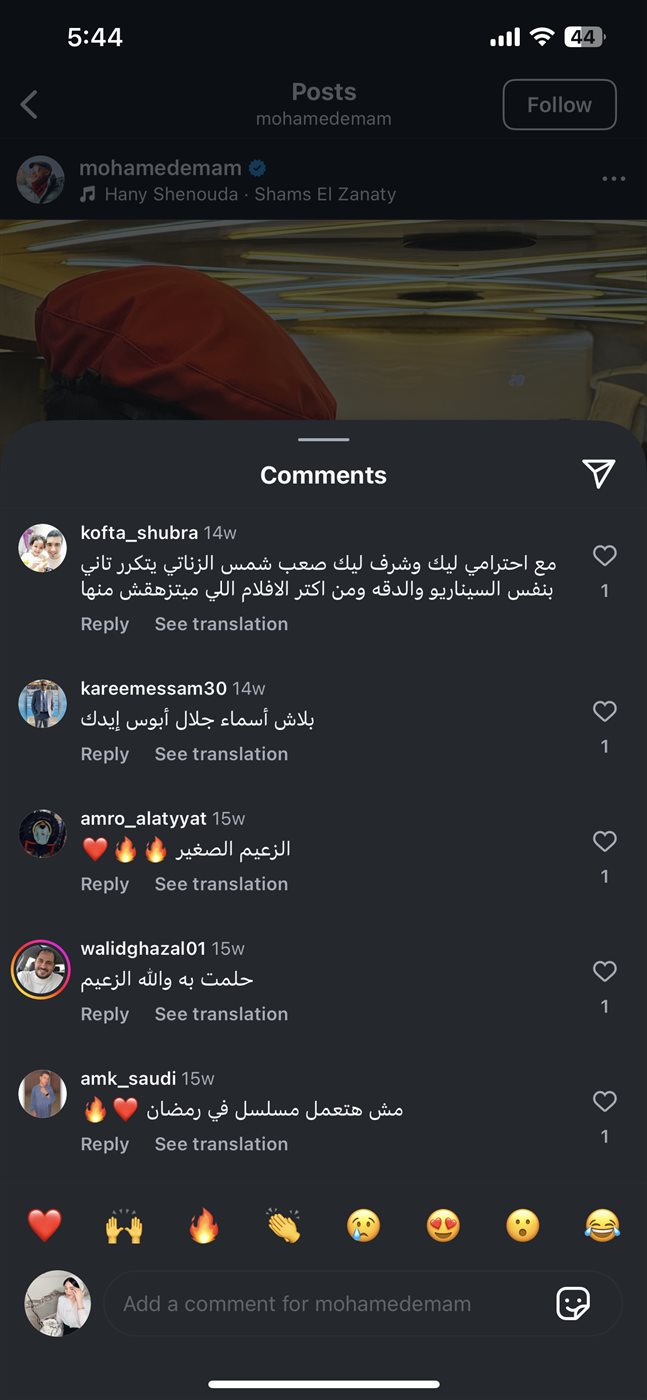The image size is (647, 1400).
Task: Like kareemessam30's comment with the heart
Action: click(x=604, y=711)
